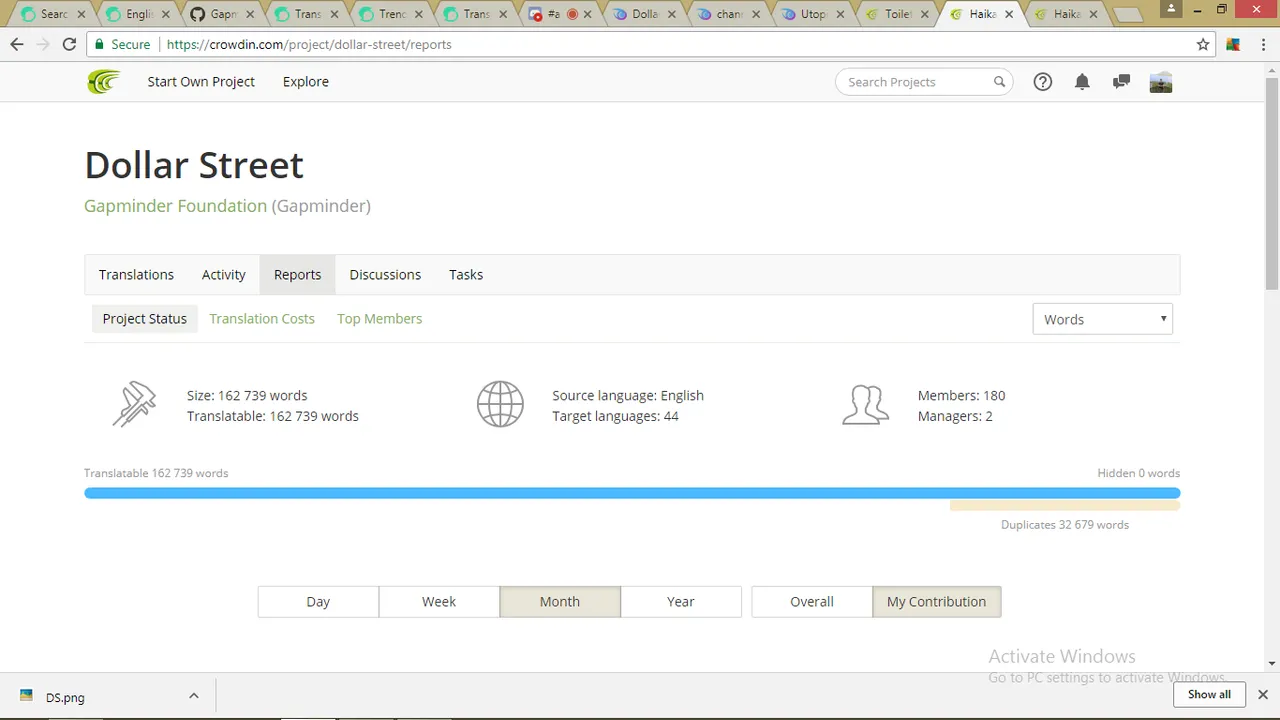Switch to the Searc browser tab
The height and width of the screenshot is (720, 1280).
click(50, 15)
